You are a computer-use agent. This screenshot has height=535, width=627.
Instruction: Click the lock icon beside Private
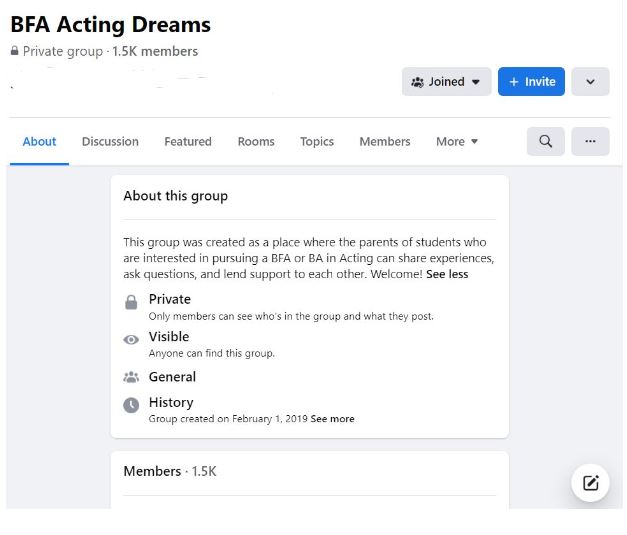tap(131, 302)
